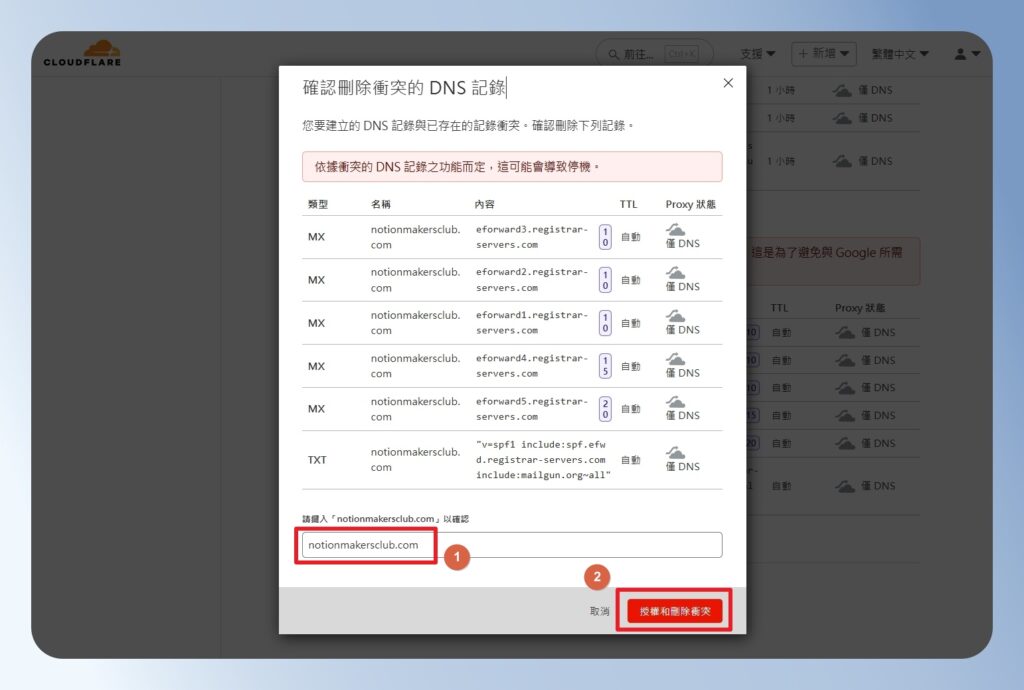This screenshot has width=1024, height=690.
Task: Click the dialog title text
Action: pyautogui.click(x=404, y=87)
